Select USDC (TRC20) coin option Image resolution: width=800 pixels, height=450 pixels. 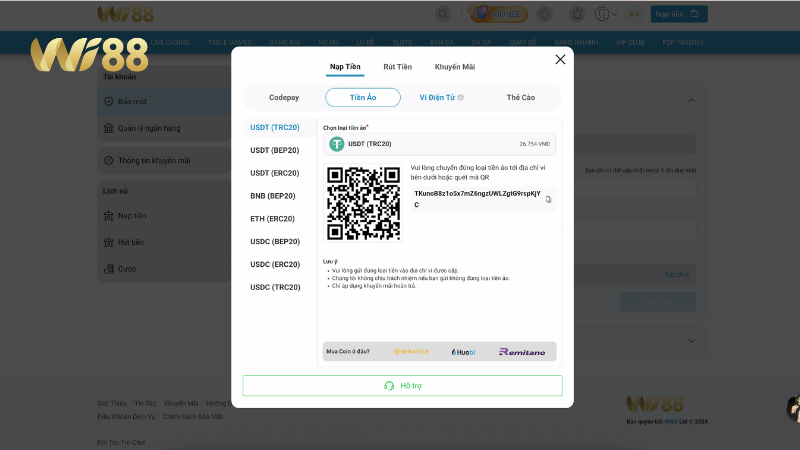coord(274,287)
